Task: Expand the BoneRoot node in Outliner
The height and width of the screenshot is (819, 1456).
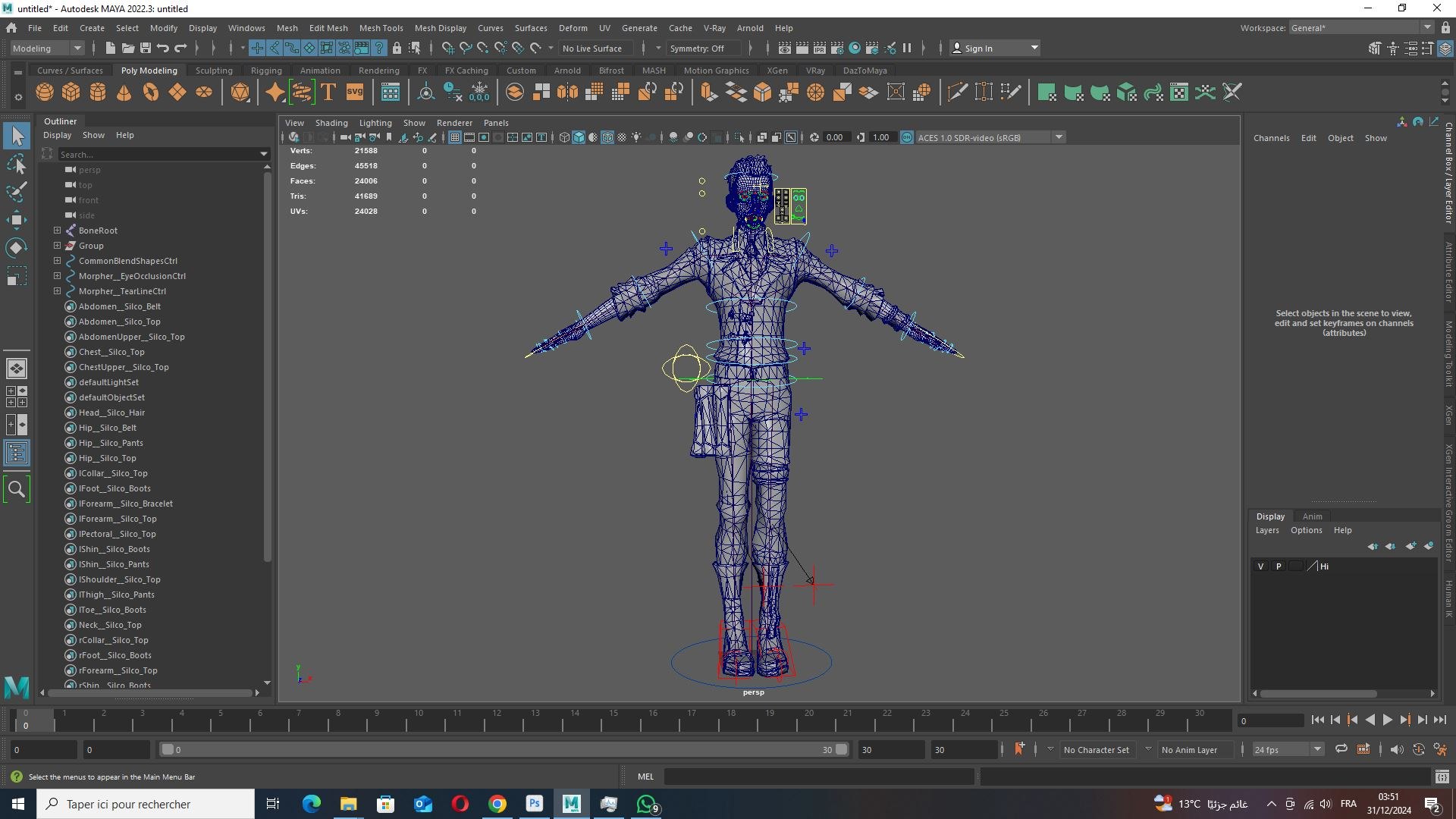Action: click(x=57, y=231)
